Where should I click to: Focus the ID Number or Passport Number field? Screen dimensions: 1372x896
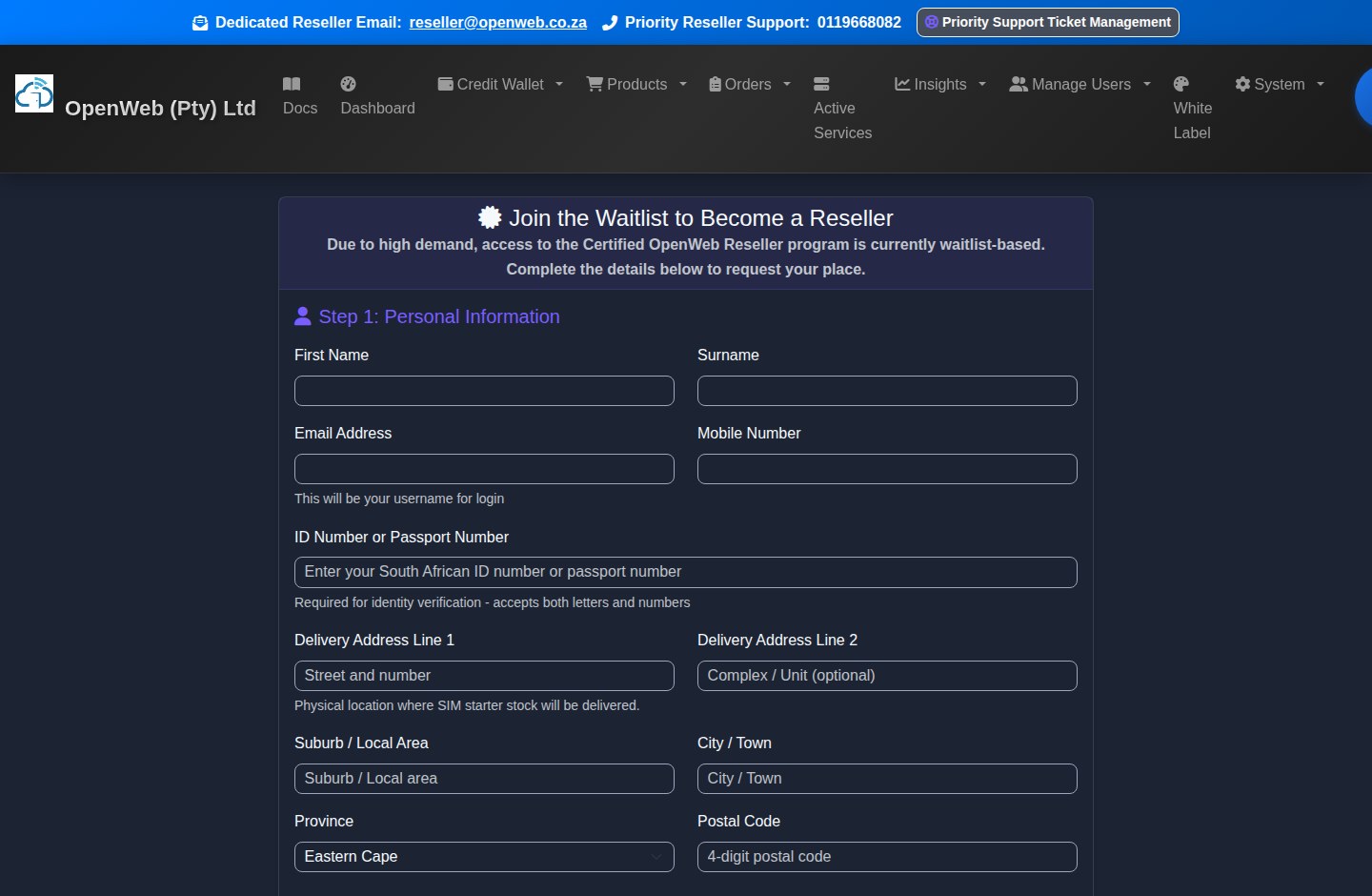click(686, 572)
